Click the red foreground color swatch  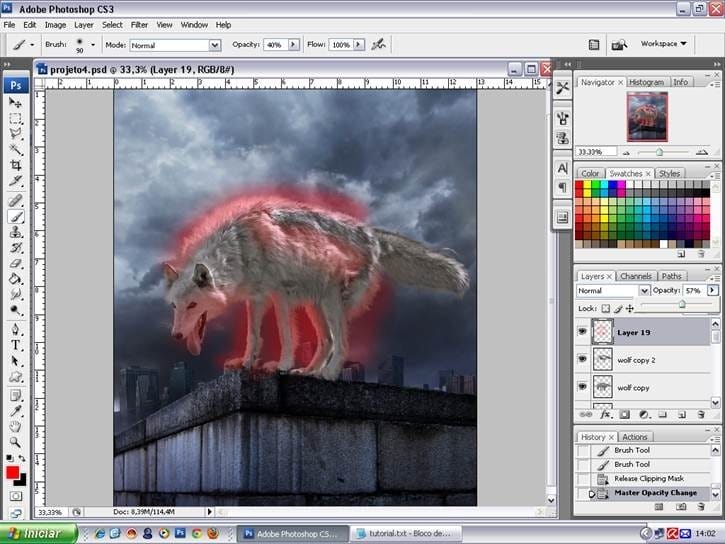[x=12, y=472]
